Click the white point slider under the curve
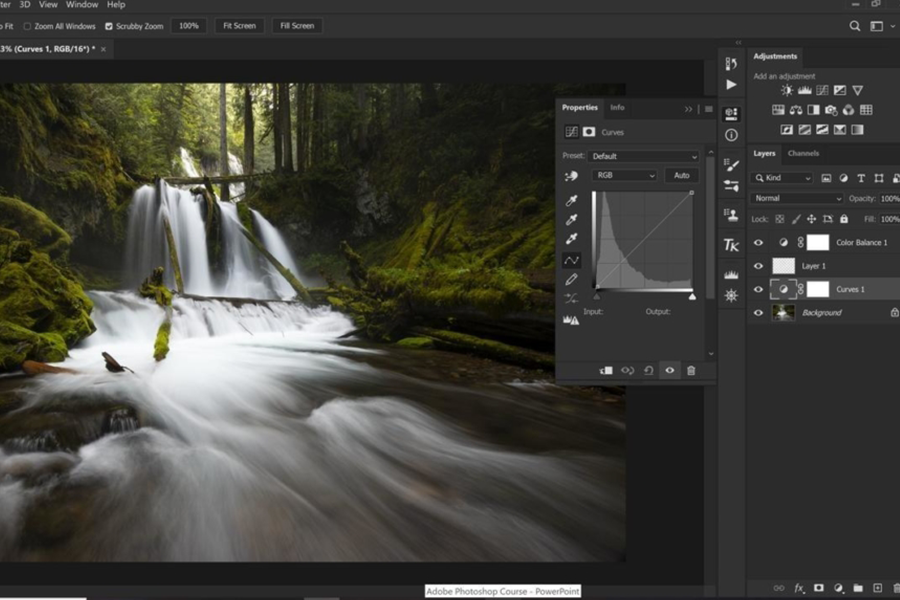900x600 pixels. point(692,297)
